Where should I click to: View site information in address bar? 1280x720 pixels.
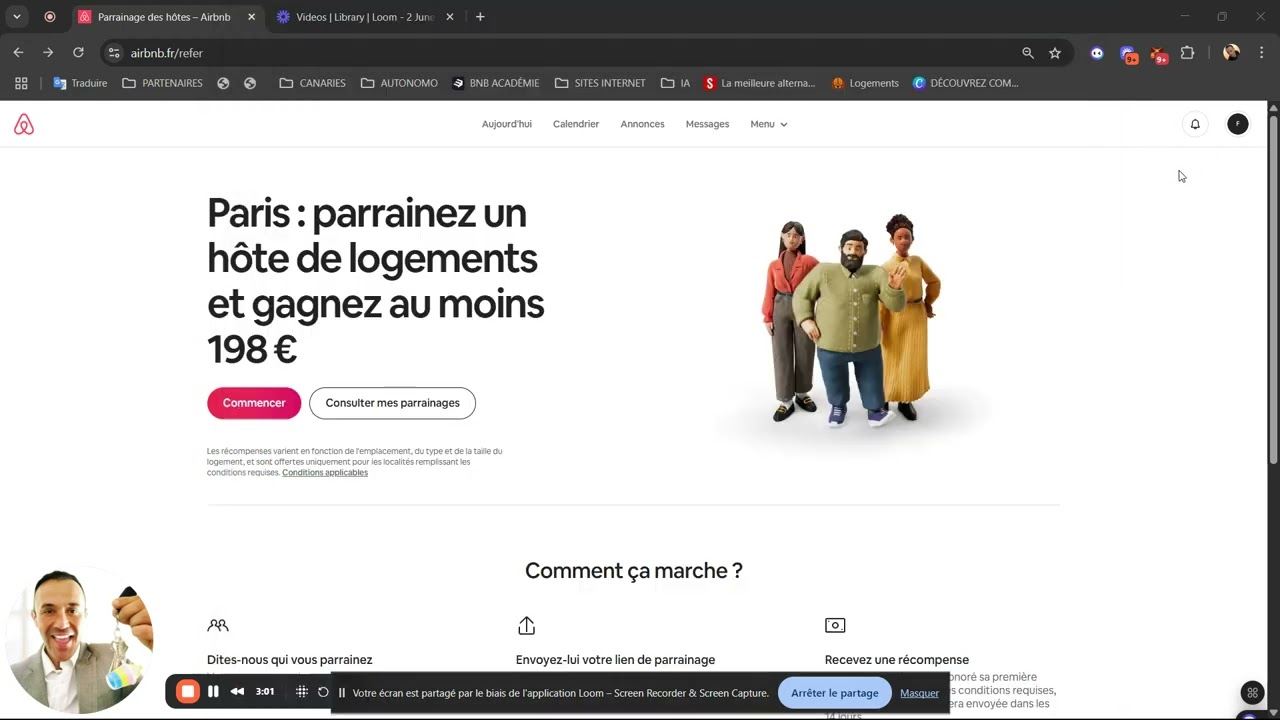click(x=114, y=53)
